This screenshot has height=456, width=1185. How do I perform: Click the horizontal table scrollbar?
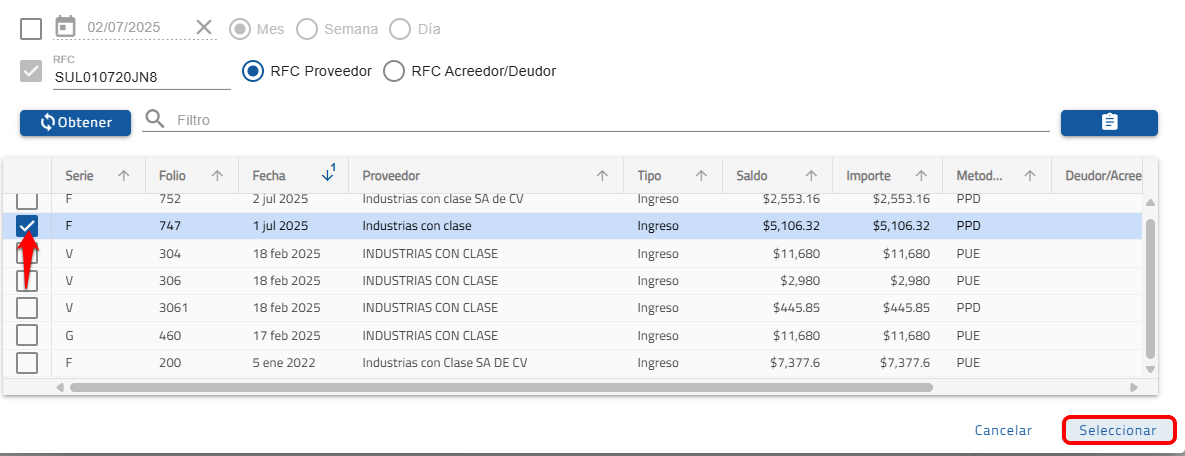coord(500,387)
